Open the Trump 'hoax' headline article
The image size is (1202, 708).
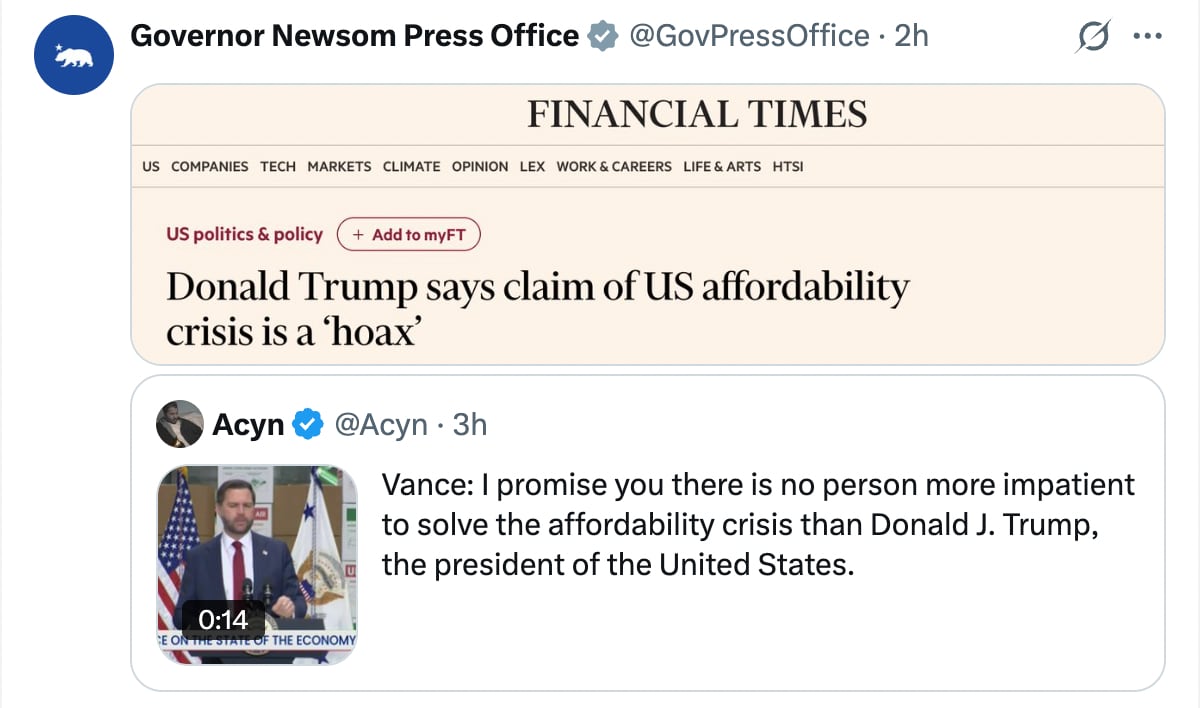point(537,308)
